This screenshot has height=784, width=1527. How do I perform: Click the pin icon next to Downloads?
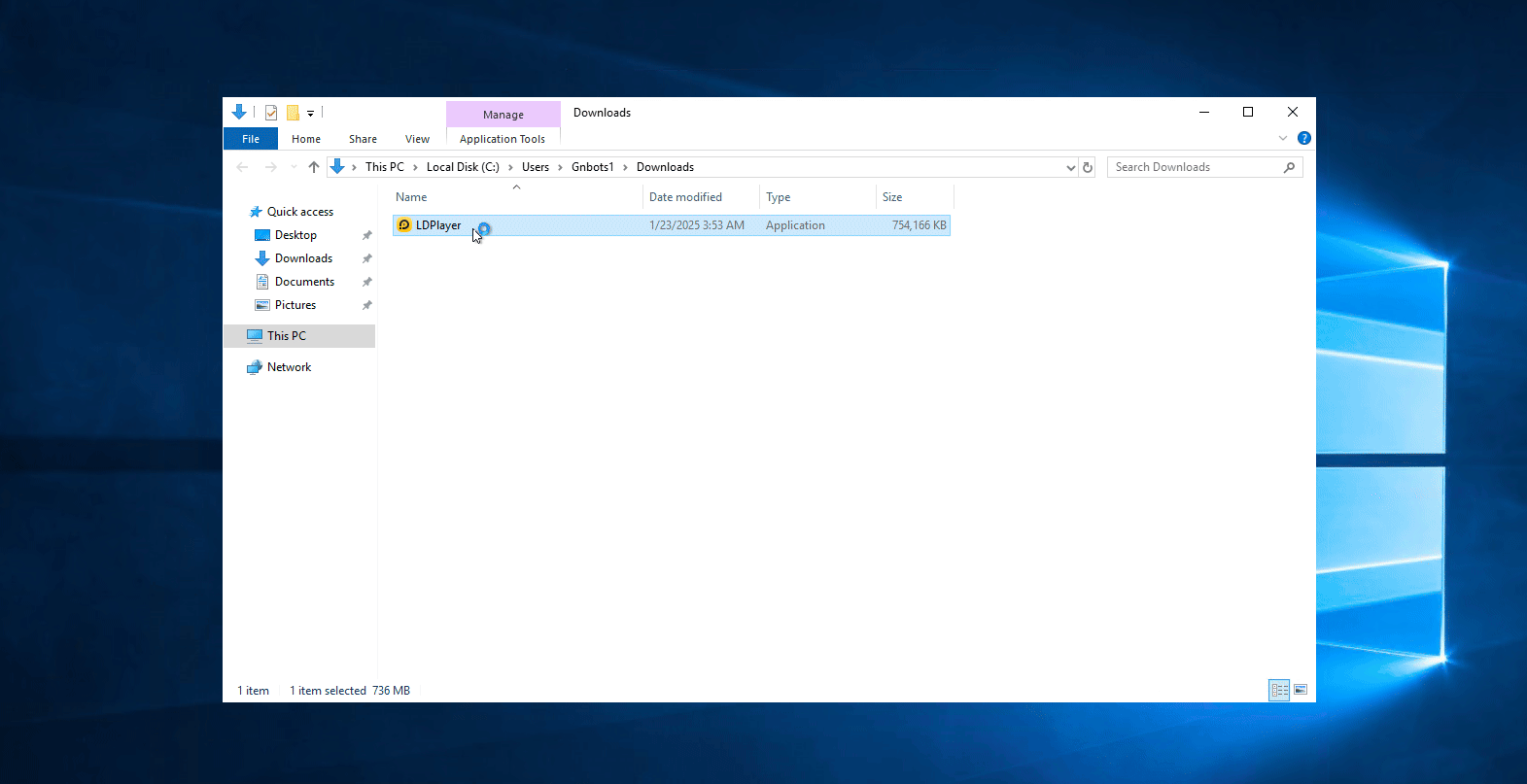[366, 258]
